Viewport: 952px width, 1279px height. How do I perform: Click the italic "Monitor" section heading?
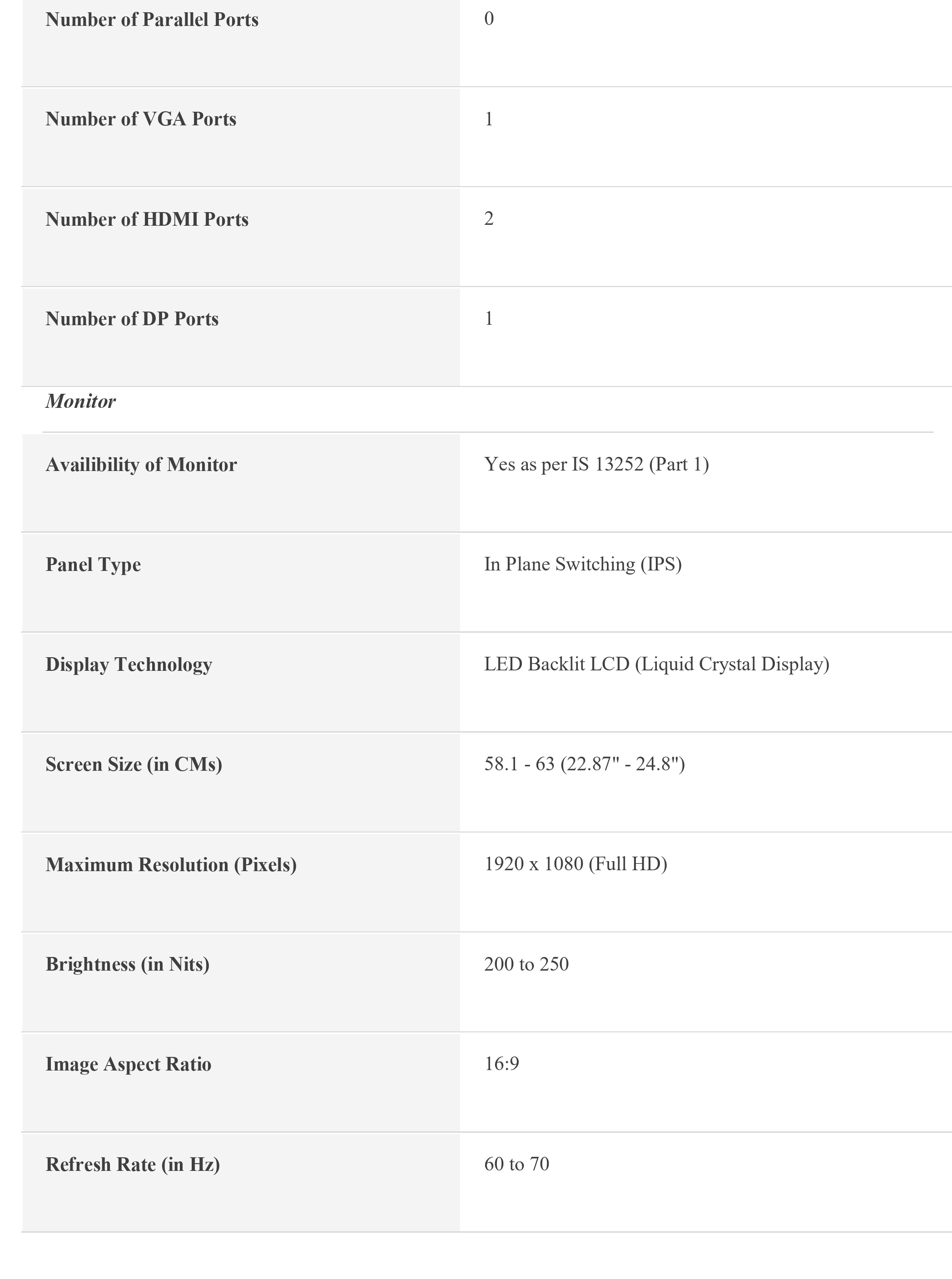click(81, 402)
